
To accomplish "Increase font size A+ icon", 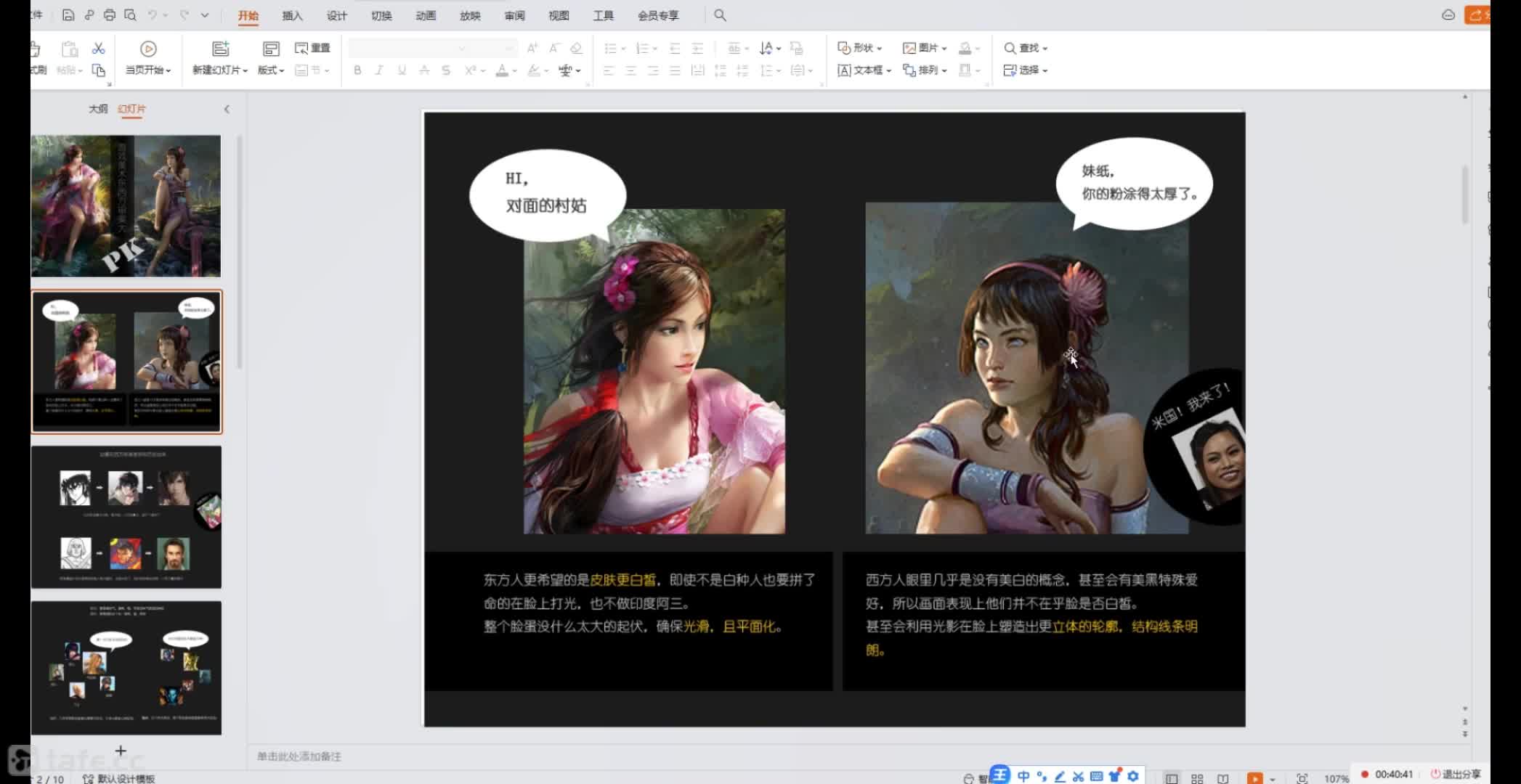I will coord(532,48).
